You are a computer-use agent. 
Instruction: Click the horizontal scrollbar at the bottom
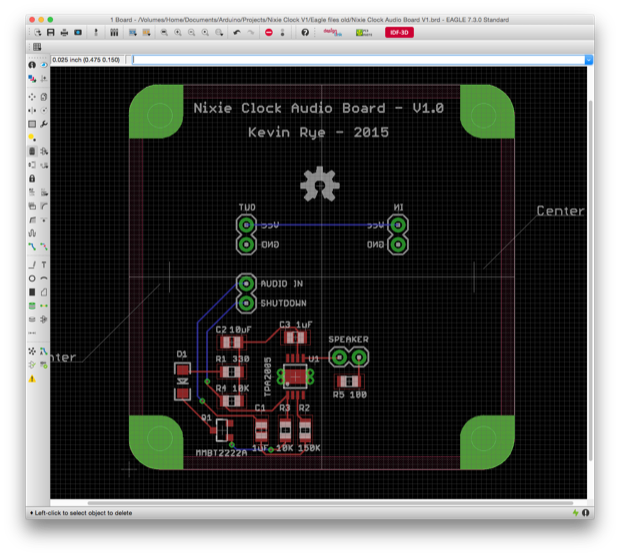tap(330, 503)
